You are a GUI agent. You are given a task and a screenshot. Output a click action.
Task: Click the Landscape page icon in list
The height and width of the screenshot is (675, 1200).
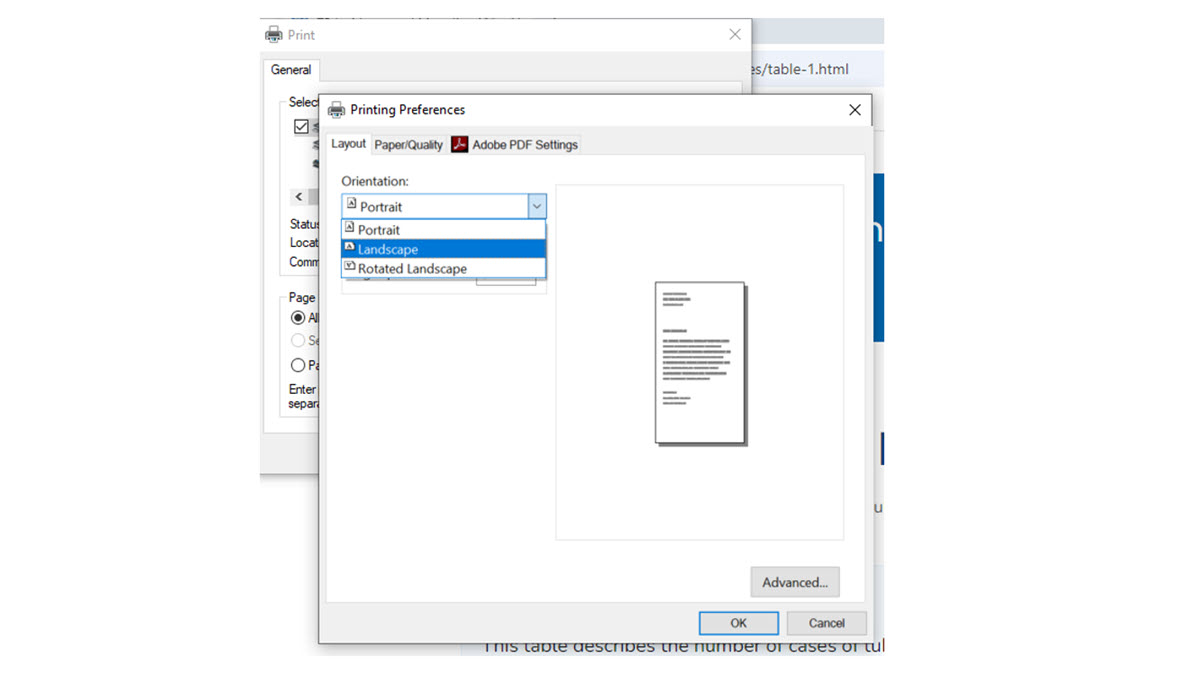pos(350,248)
